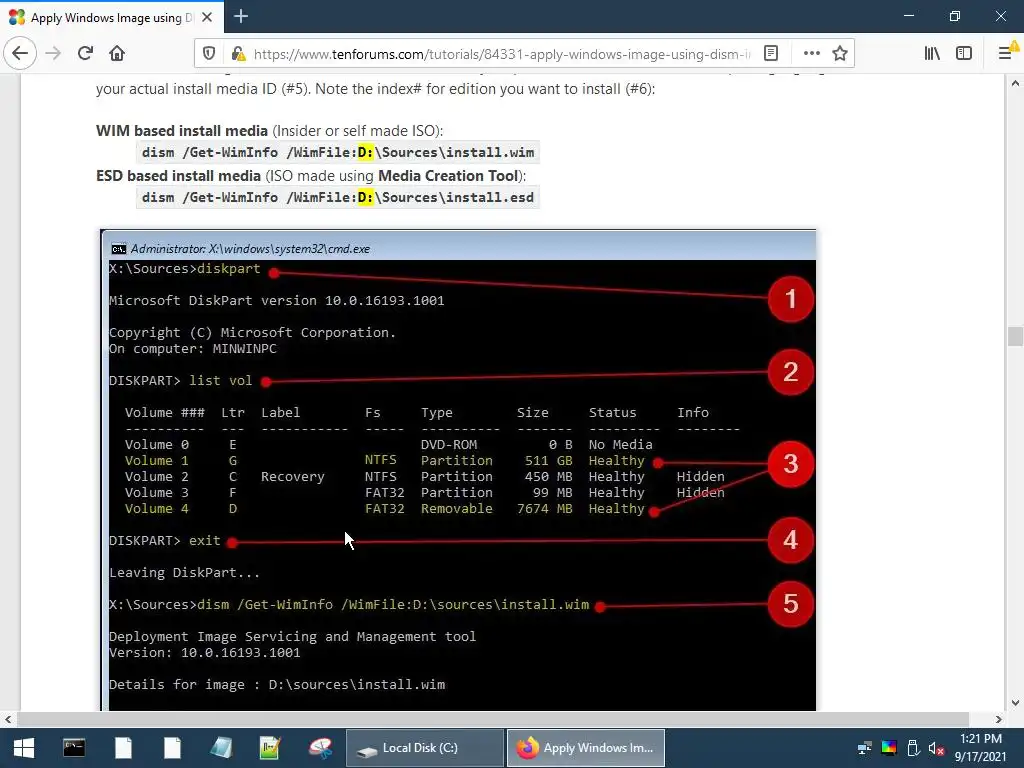Click the forward navigation arrow
Viewport: 1024px width, 768px height.
[54, 53]
